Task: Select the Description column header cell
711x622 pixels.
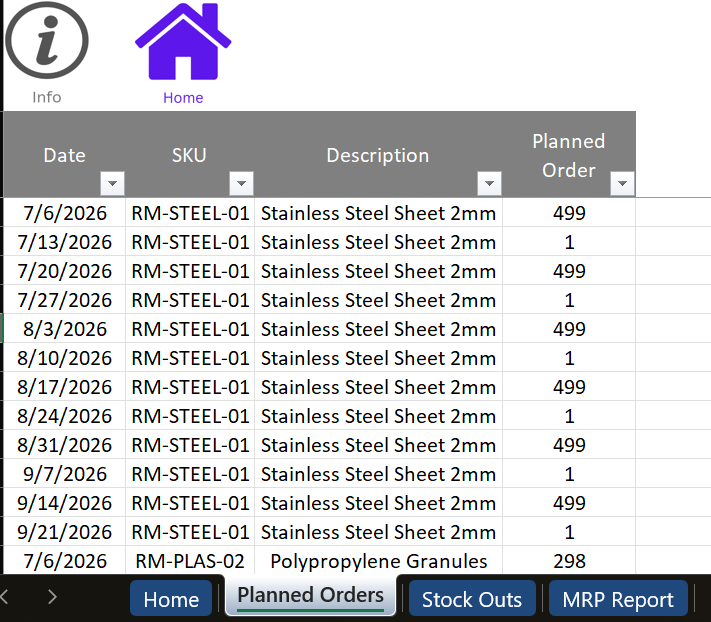Action: [377, 155]
